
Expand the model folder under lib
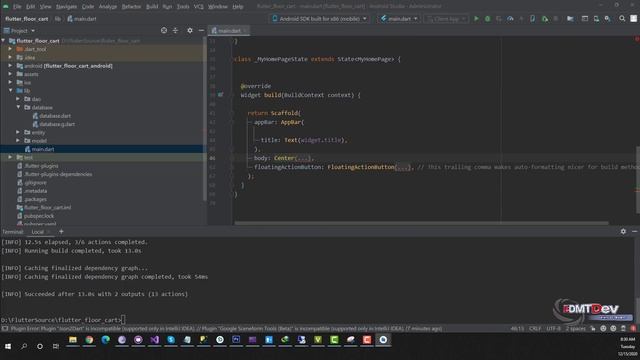click(x=18, y=140)
